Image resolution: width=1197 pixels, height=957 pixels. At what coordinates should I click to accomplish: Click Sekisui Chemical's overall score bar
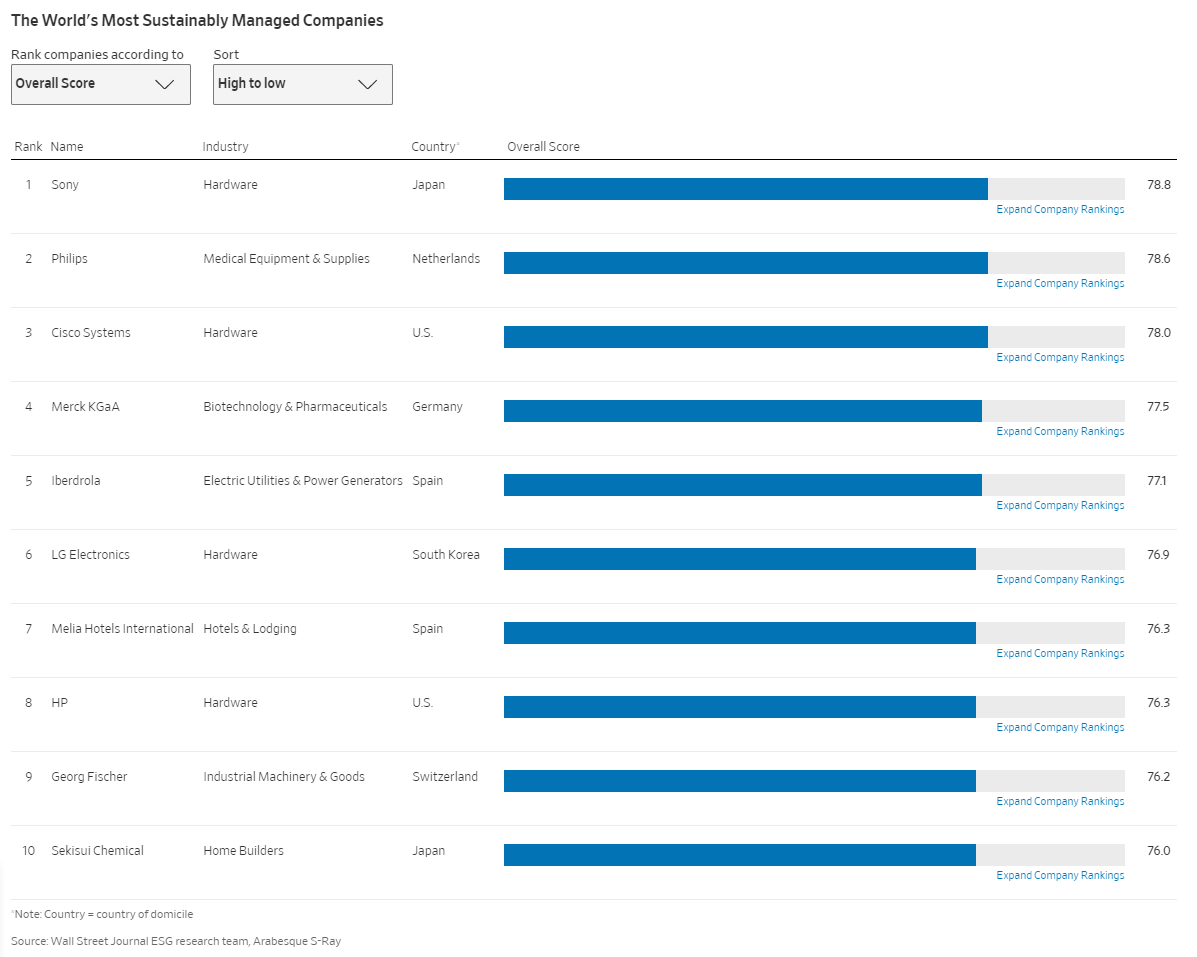814,855
